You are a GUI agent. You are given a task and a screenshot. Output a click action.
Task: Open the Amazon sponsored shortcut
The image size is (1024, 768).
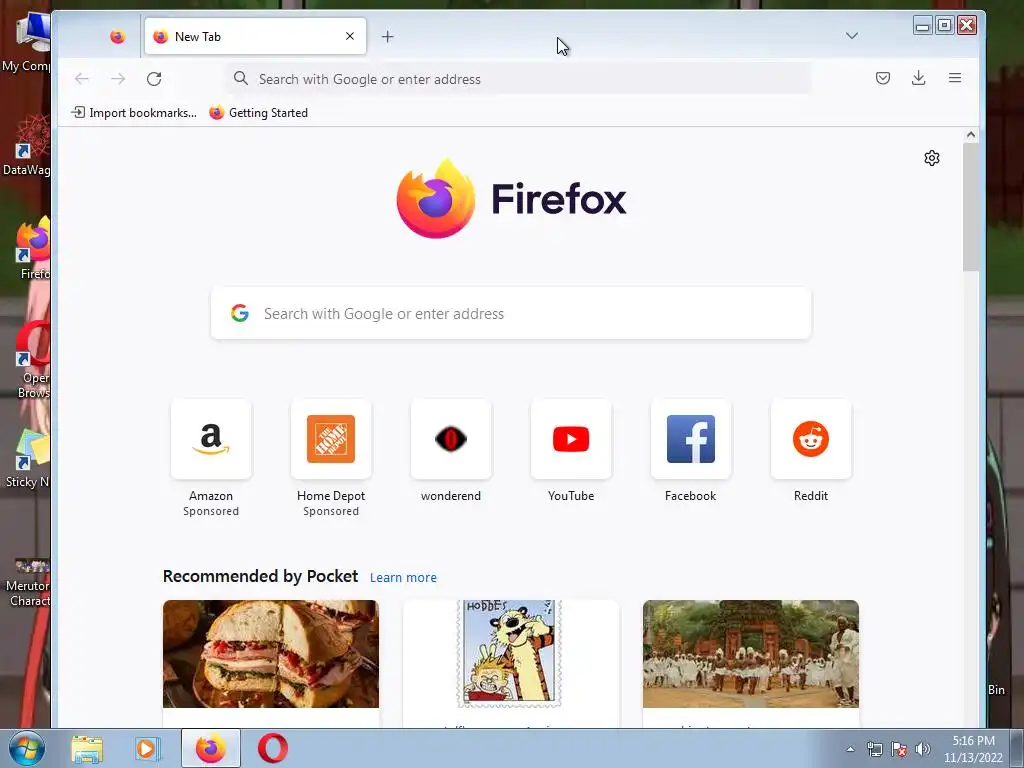211,439
